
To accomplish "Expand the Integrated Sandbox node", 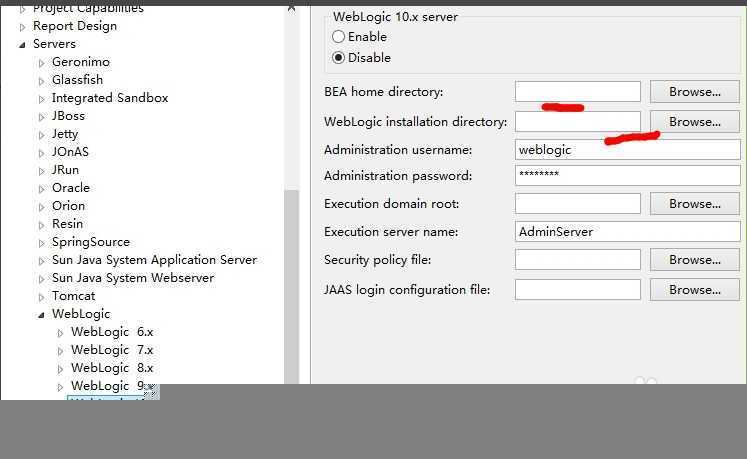I will coord(41,99).
